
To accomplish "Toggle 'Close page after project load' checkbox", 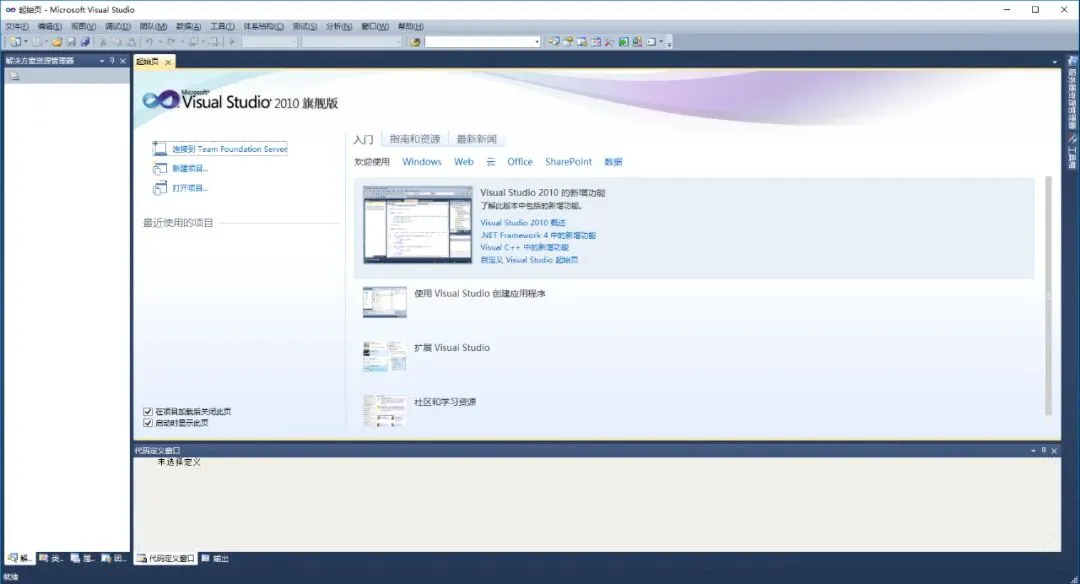I will click(x=147, y=411).
